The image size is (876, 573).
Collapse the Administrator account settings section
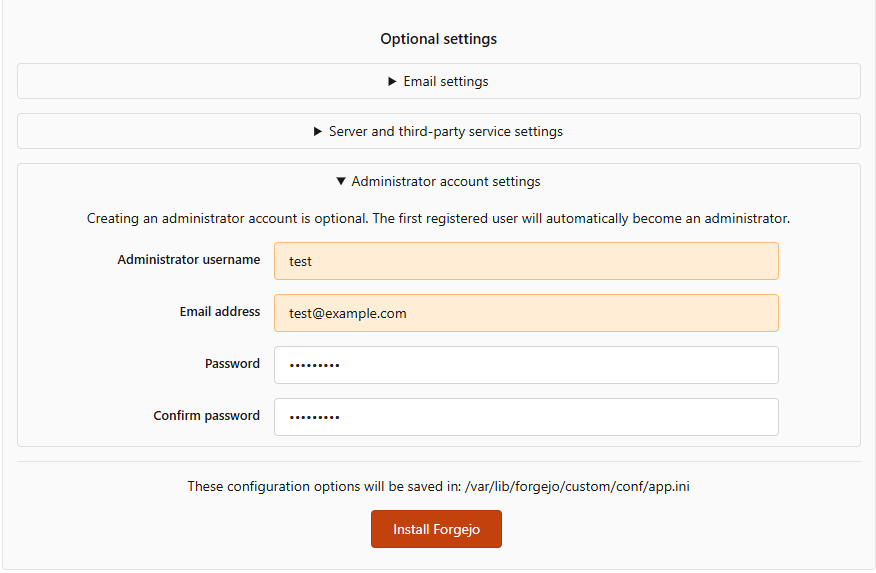coord(445,182)
